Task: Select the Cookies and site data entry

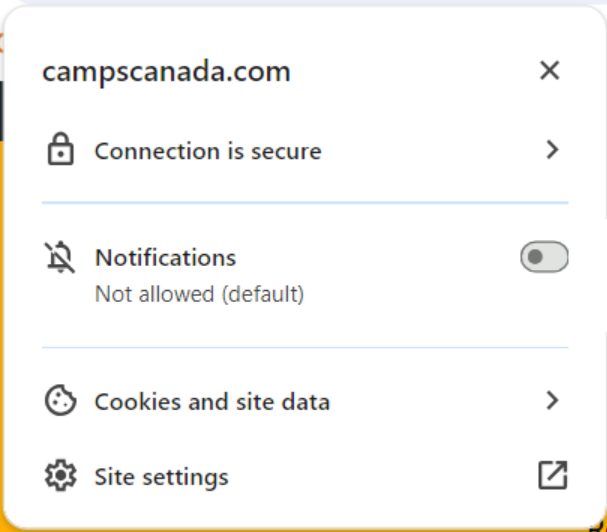Action: 212,402
